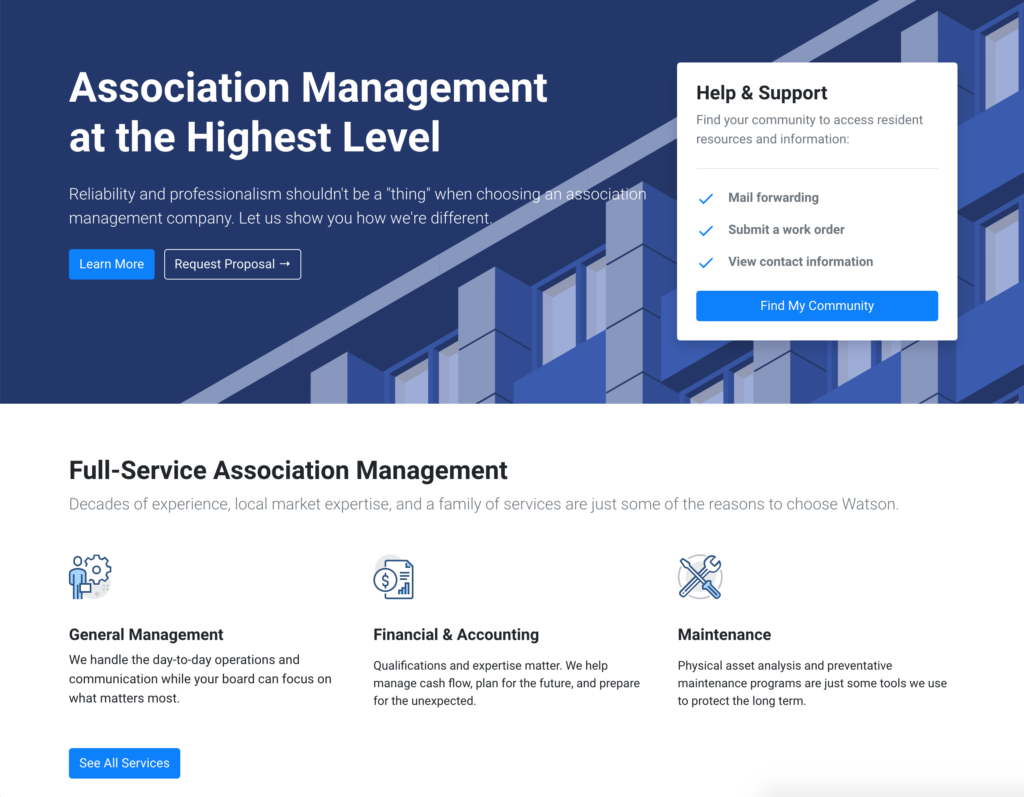Click the Association Management at the Highest Level headline
This screenshot has height=797, width=1024.
tap(308, 112)
